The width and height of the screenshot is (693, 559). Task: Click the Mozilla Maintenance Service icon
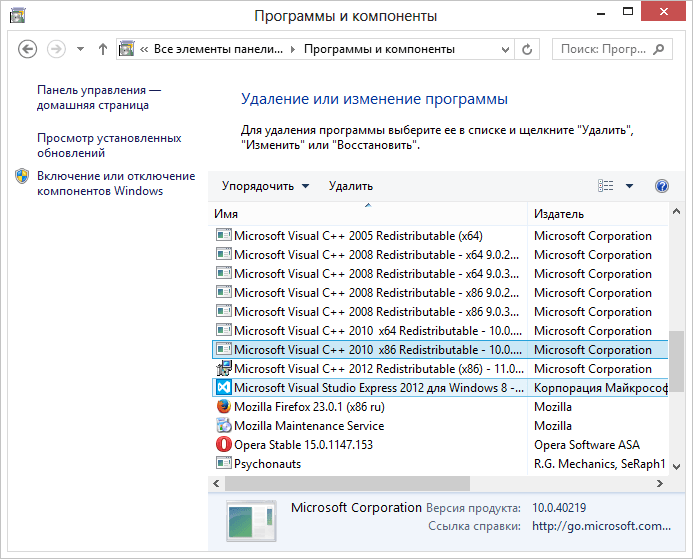tap(224, 426)
